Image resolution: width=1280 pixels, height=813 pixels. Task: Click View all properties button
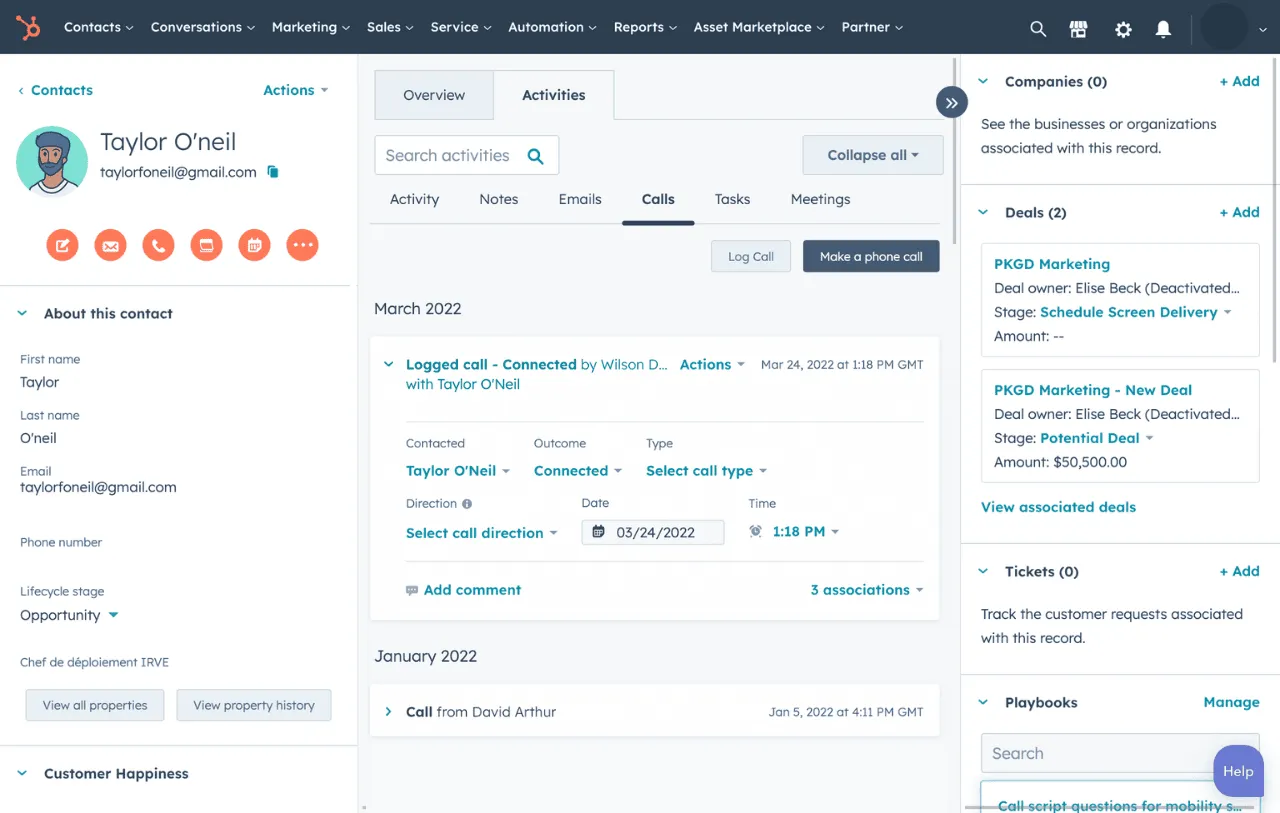[95, 705]
